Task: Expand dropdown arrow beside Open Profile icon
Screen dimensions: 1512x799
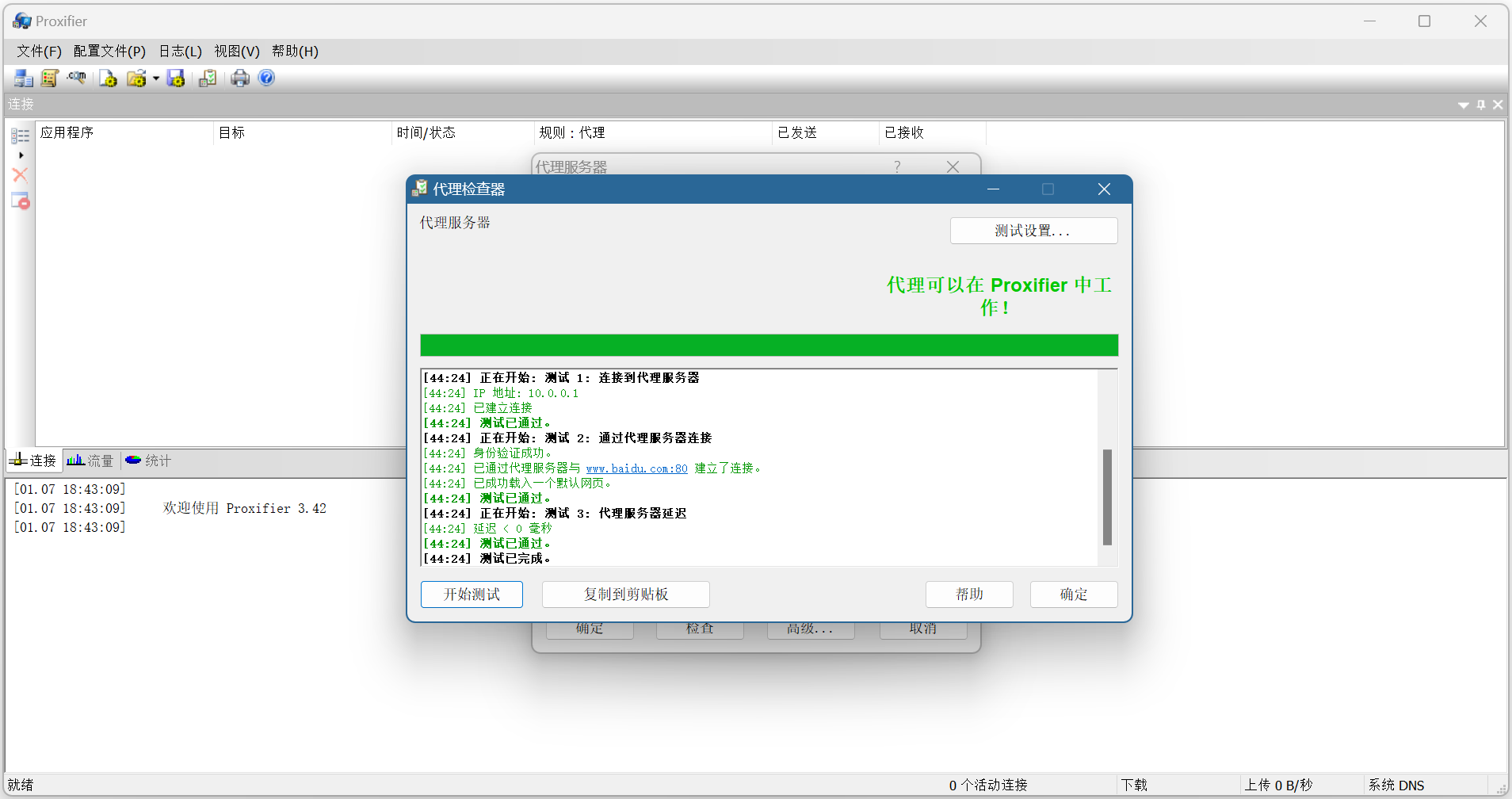Action: click(156, 78)
